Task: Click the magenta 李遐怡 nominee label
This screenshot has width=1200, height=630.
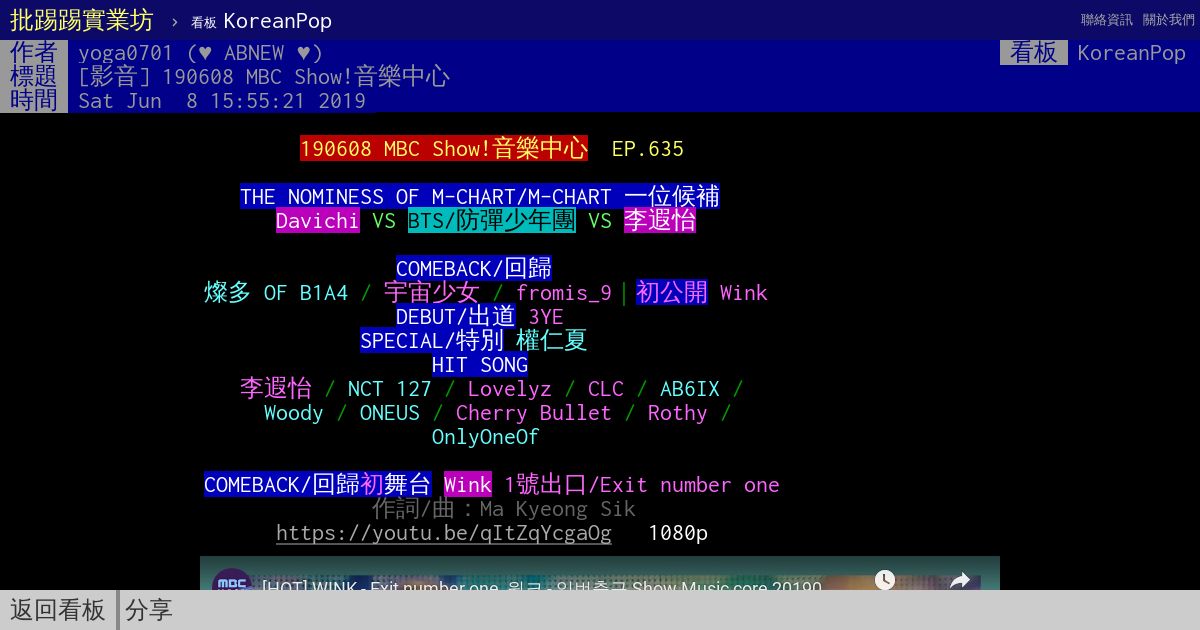Action: (660, 221)
